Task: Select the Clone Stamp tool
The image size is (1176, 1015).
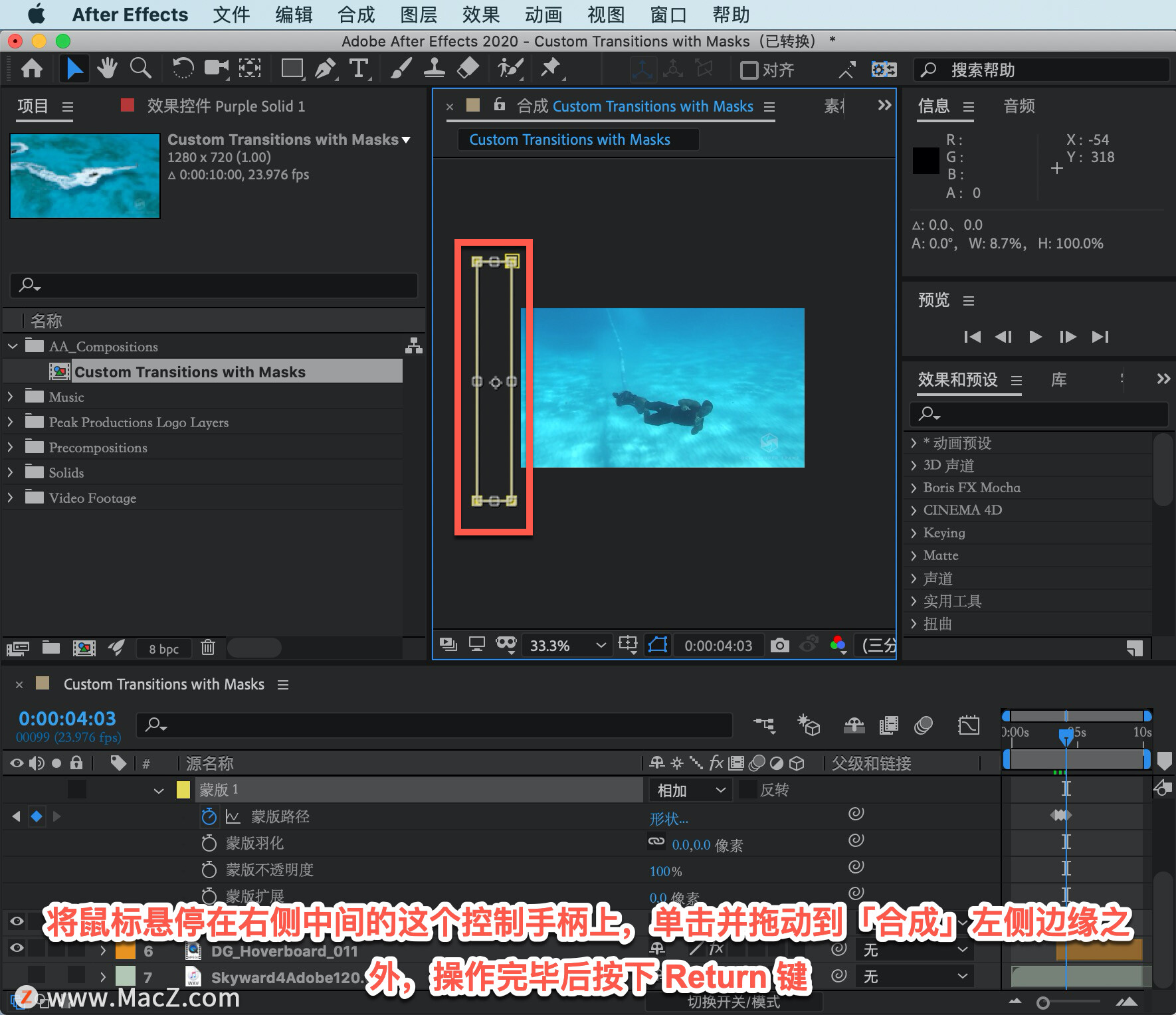Action: [x=434, y=68]
